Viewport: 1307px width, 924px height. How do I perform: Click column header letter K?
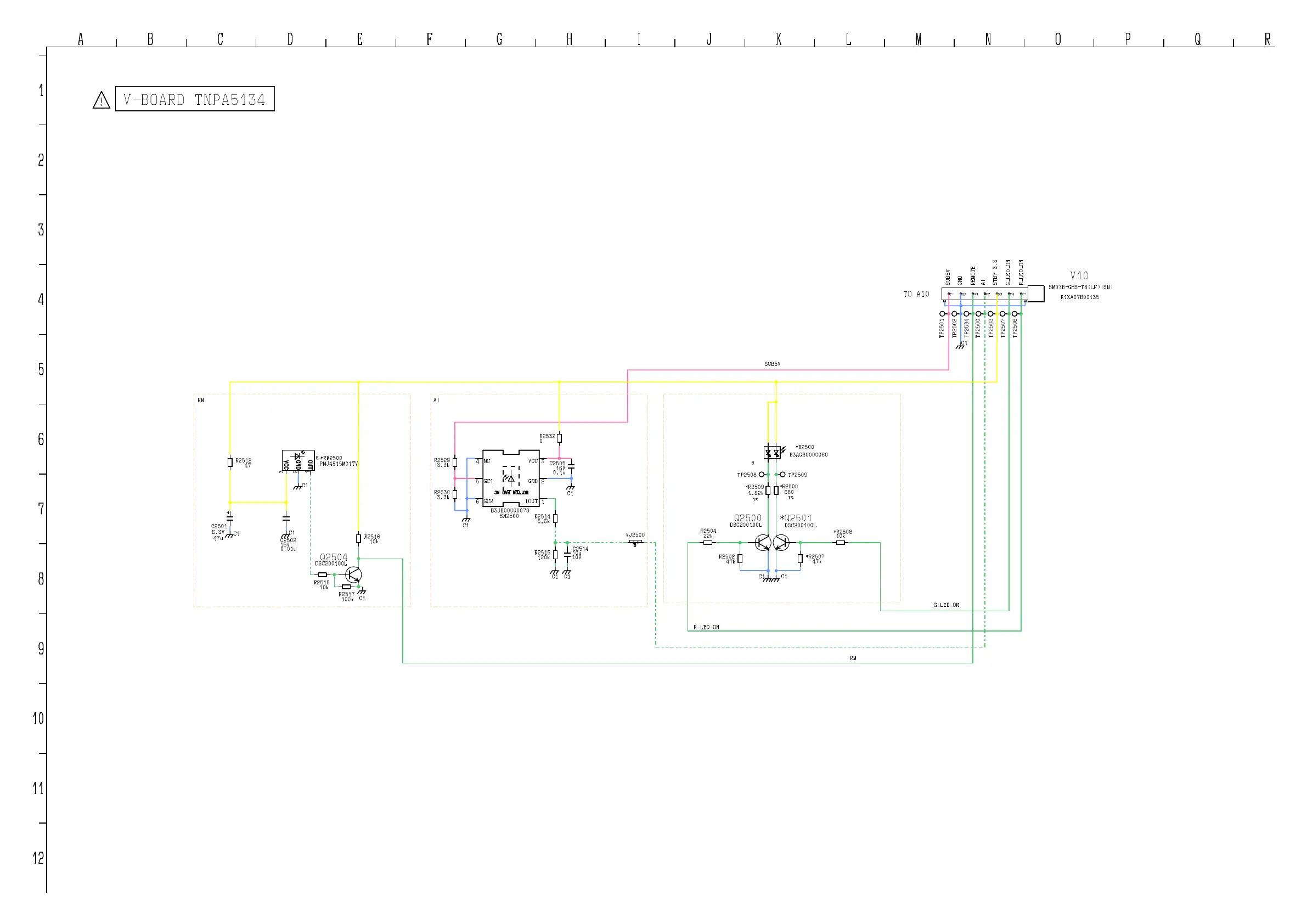coord(779,40)
